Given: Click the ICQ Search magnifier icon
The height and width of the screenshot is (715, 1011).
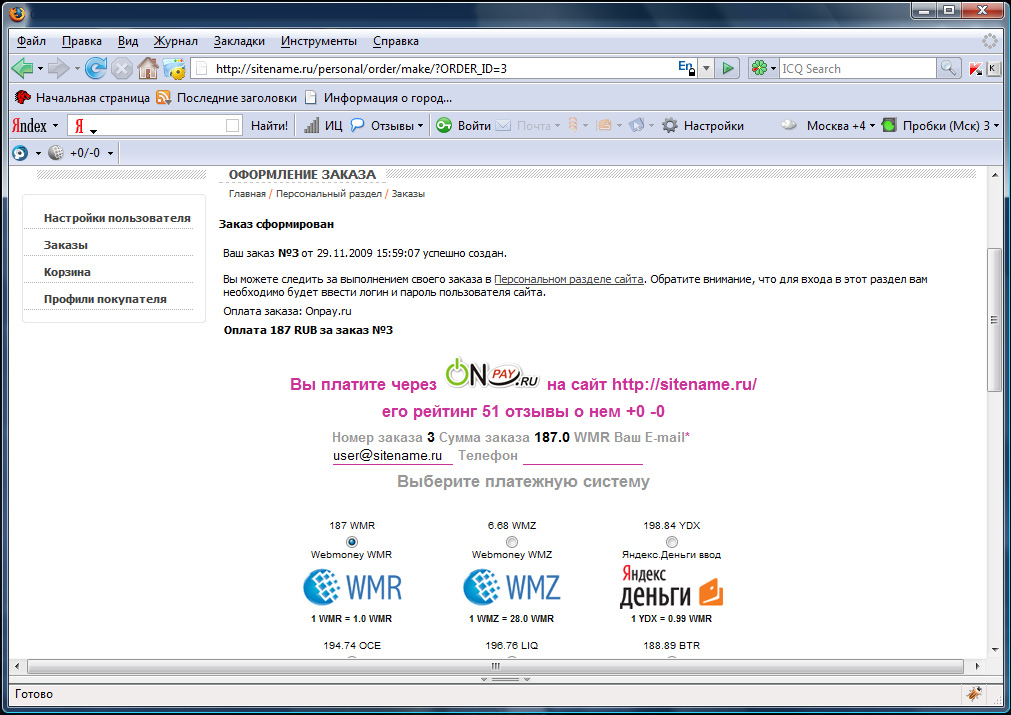Looking at the screenshot, I should (948, 68).
